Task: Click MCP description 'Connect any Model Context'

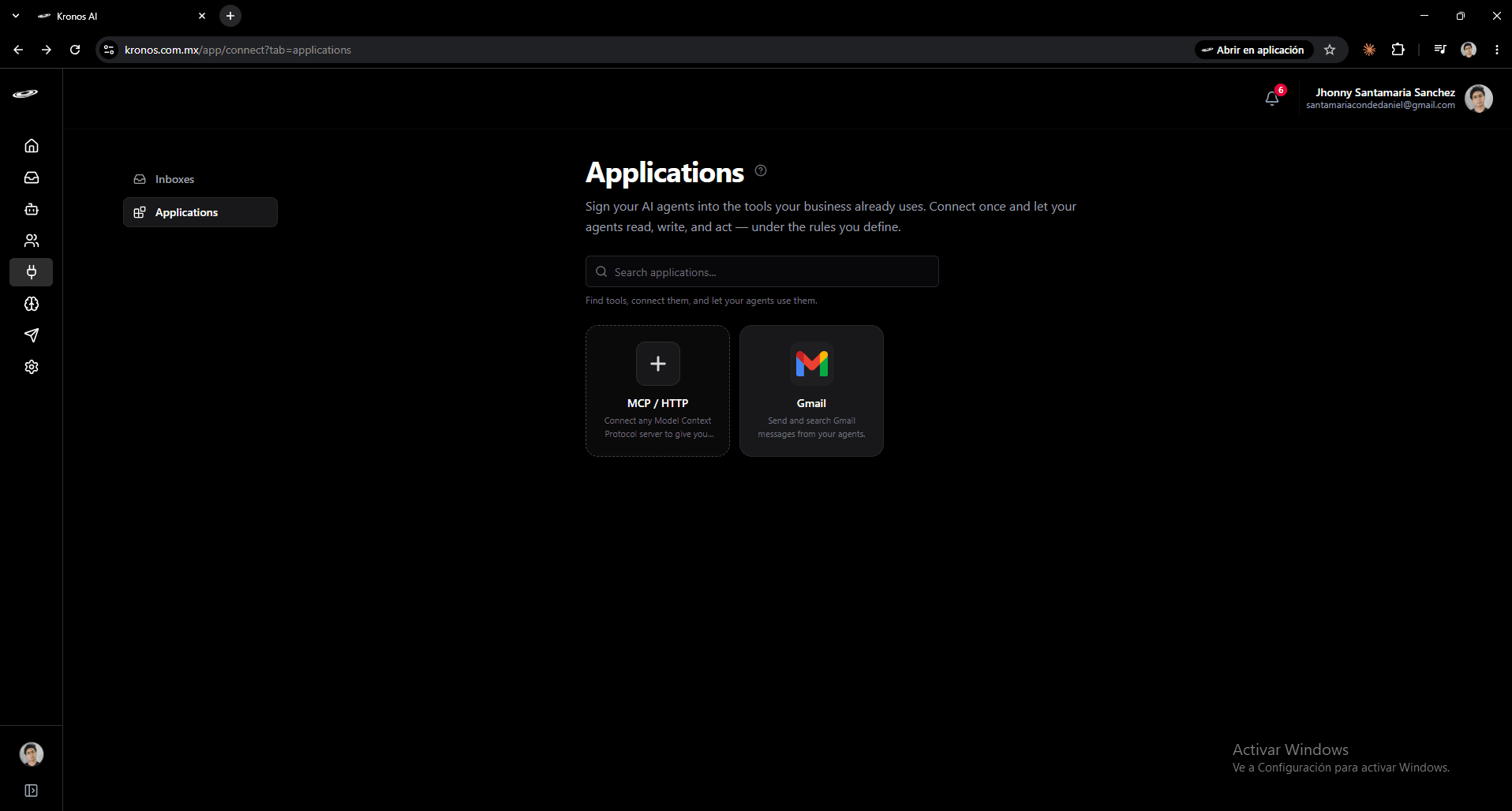Action: (658, 420)
